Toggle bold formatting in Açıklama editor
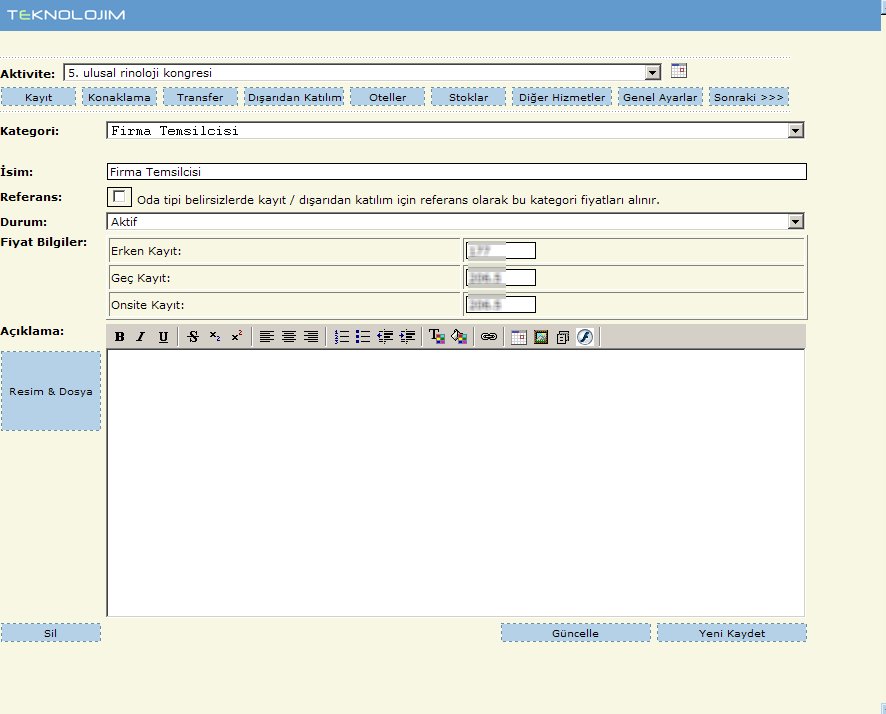This screenshot has width=886, height=714. [x=119, y=337]
